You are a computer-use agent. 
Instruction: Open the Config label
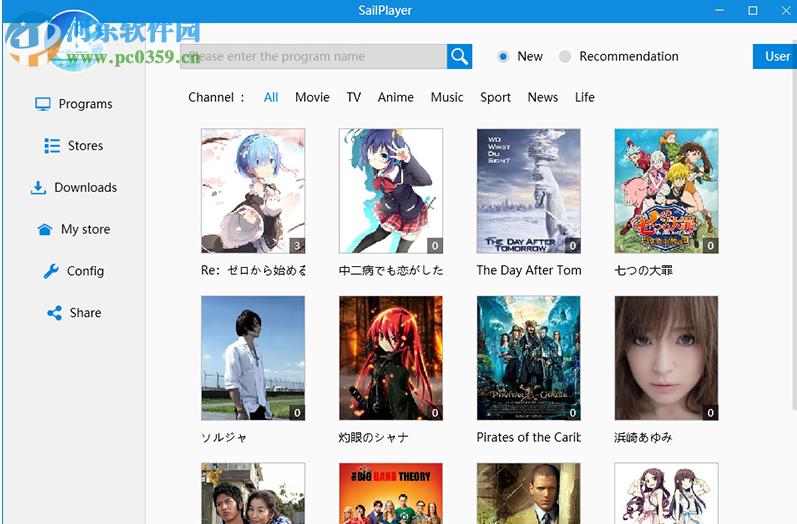coord(85,271)
